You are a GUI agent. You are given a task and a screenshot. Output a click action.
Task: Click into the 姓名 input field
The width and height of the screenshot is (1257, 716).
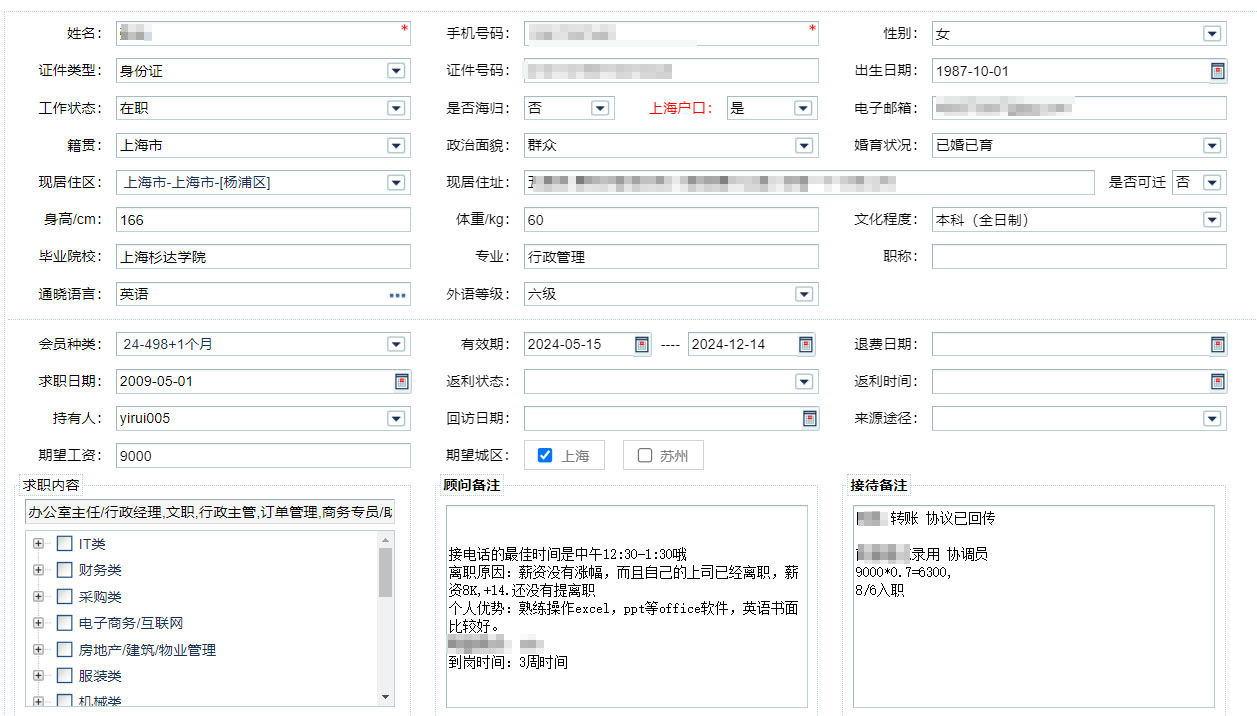click(x=263, y=34)
